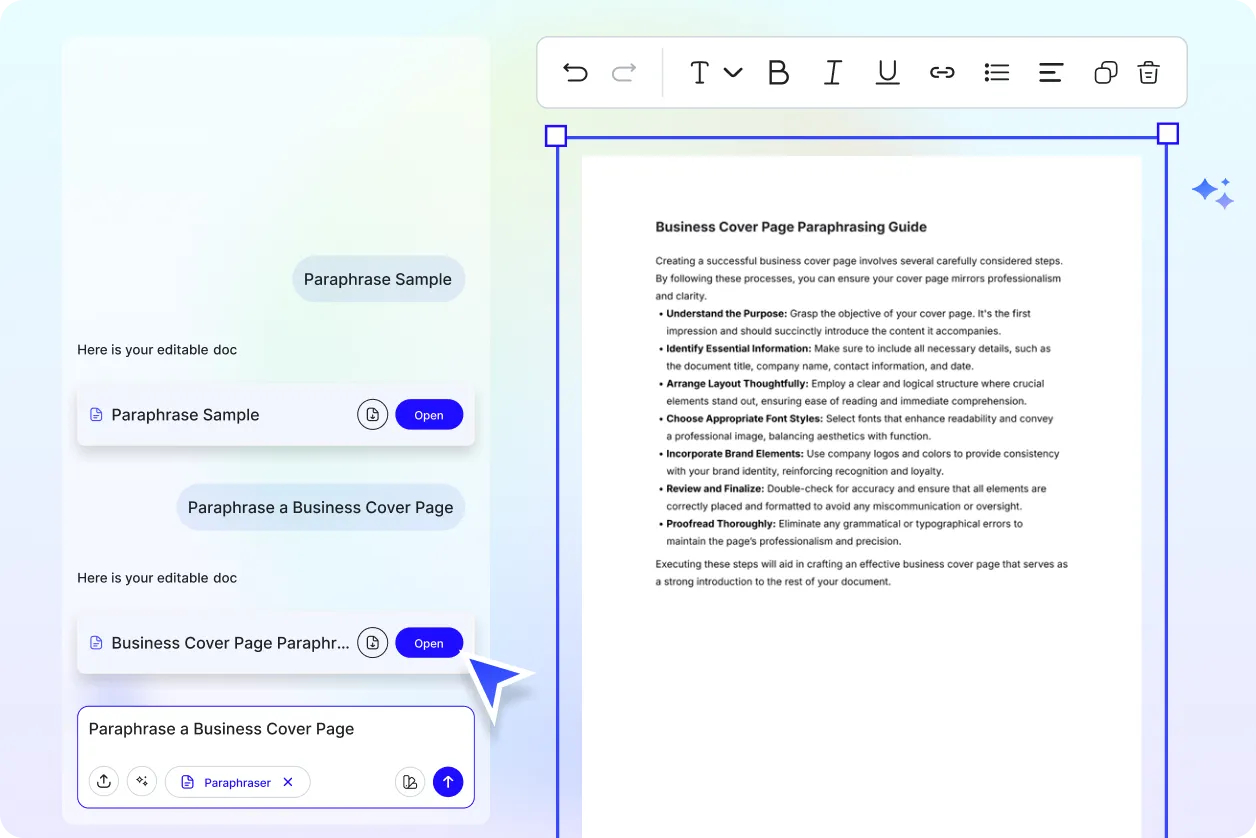Click the export icon beside Business Cover Page
Viewport: 1256px width, 838px height.
pyautogui.click(x=372, y=642)
